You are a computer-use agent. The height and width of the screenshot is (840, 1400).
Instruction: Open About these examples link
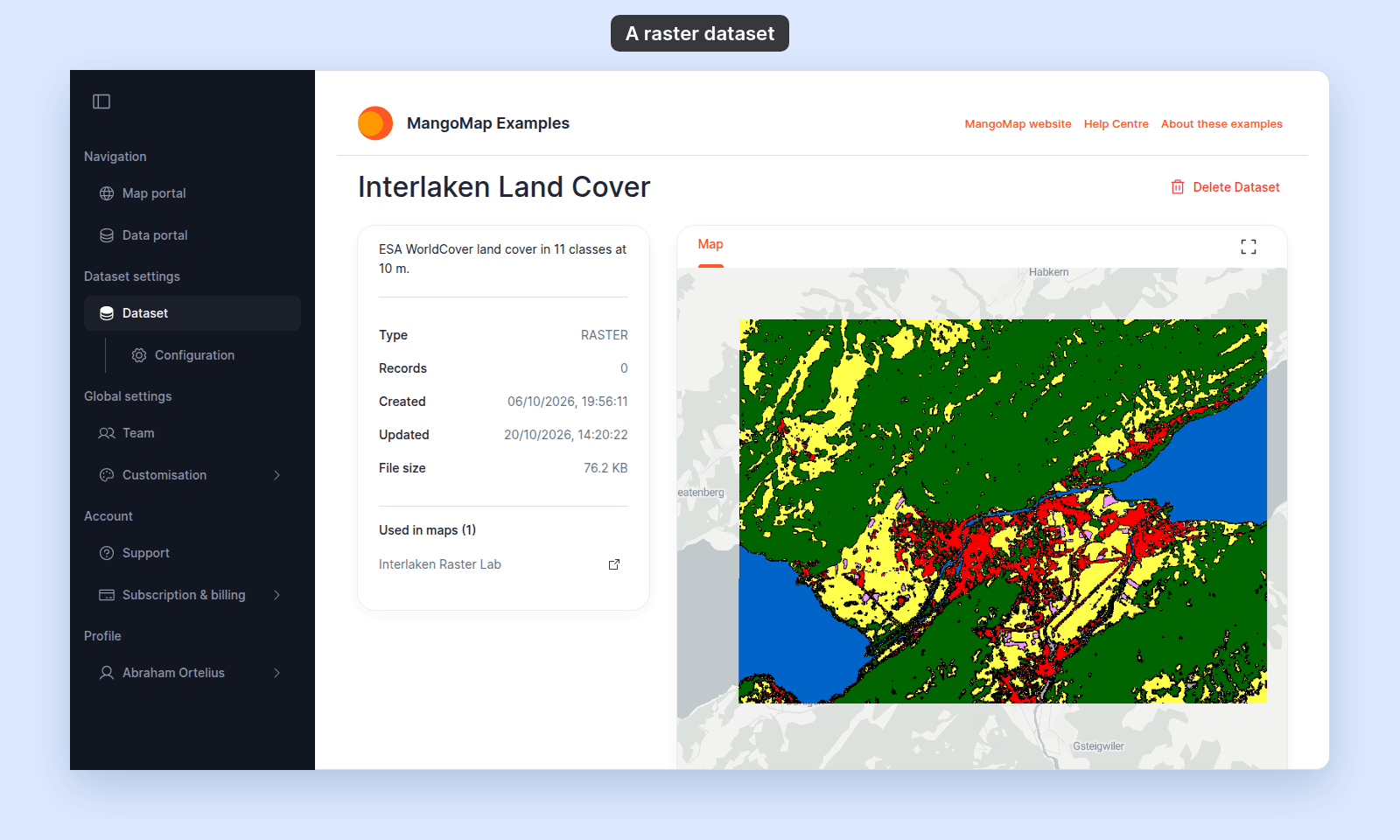(1221, 124)
